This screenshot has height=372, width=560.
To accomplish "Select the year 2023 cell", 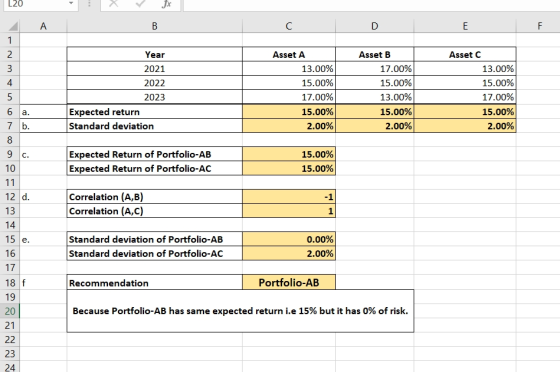I will (x=154, y=97).
